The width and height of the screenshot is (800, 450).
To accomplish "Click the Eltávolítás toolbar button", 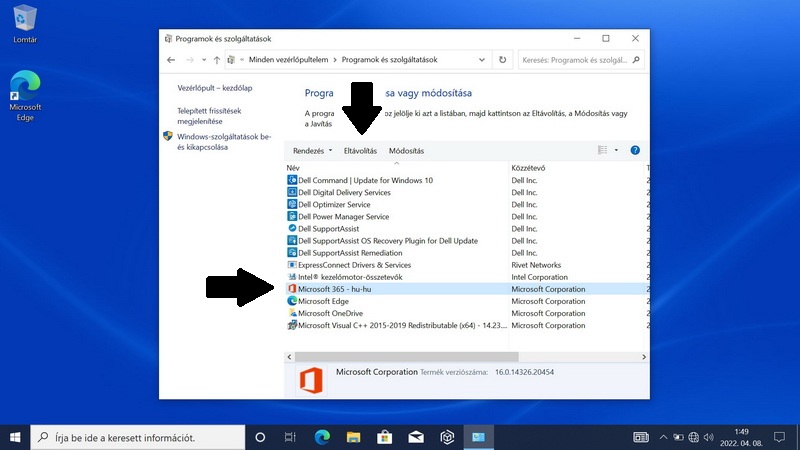I will pos(360,151).
